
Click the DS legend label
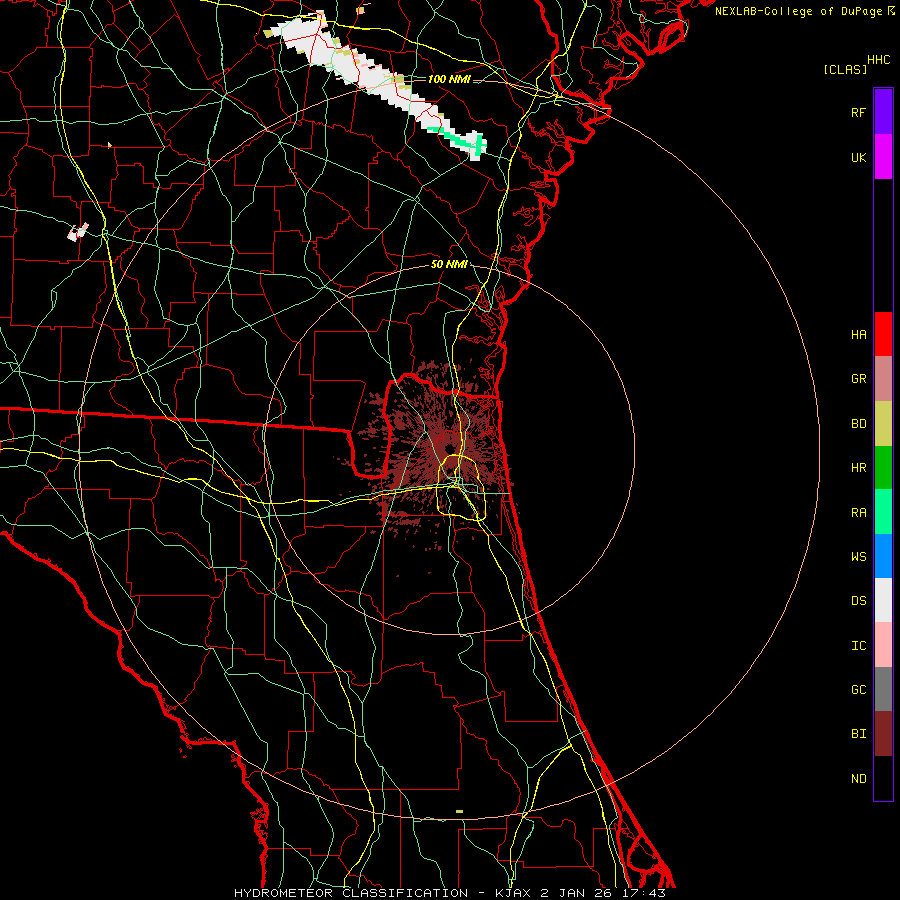coord(859,600)
